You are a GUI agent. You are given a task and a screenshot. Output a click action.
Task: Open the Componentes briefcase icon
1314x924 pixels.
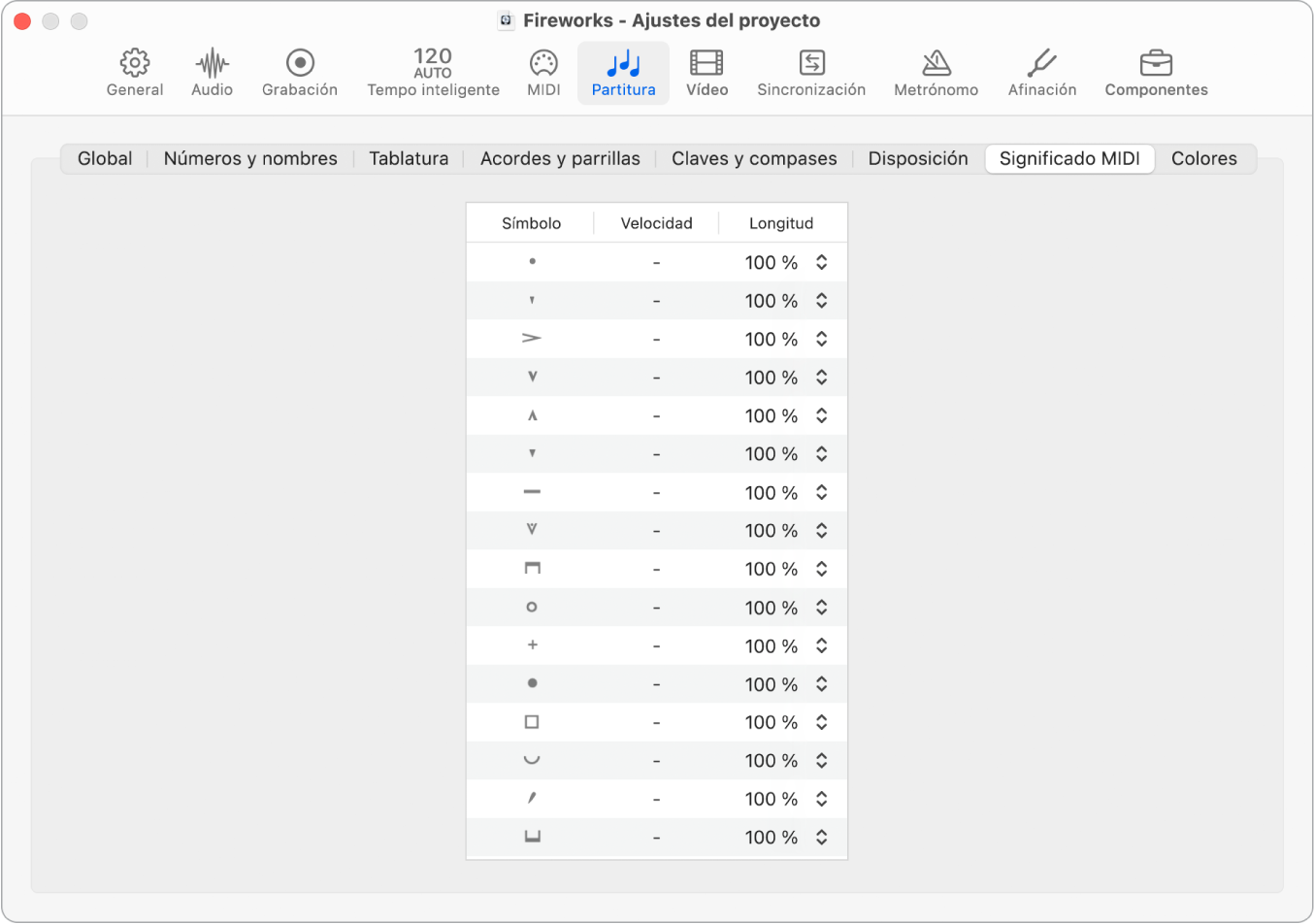pos(1156,64)
